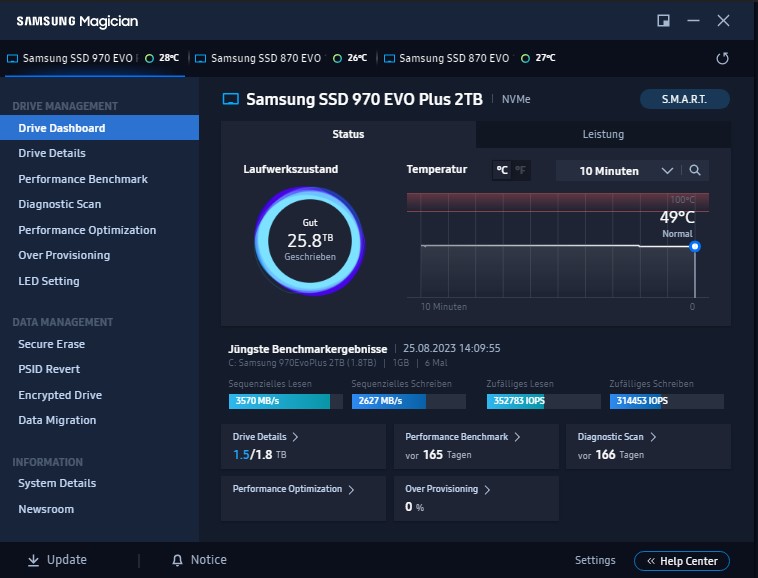758x578 pixels.
Task: Click the bell icon beside Notice
Action: coord(177,560)
